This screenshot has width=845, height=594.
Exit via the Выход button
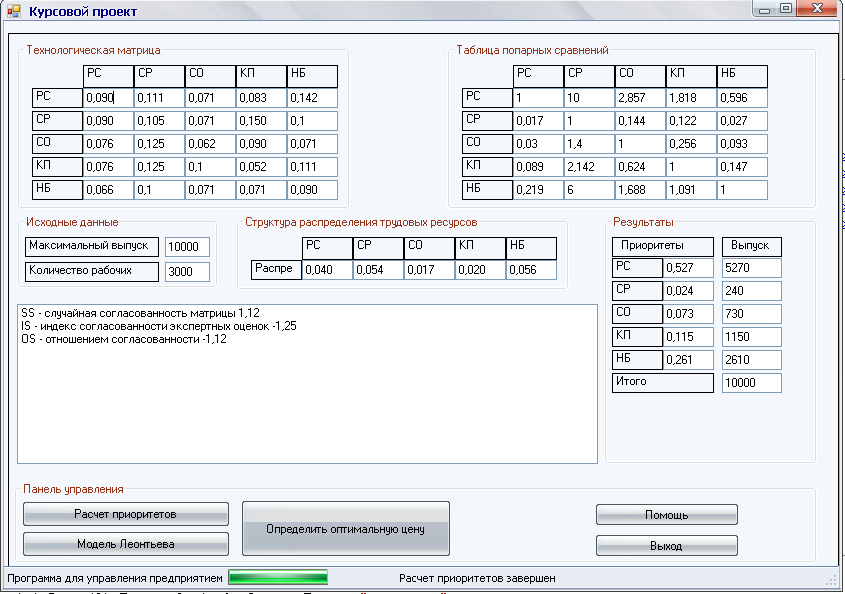[666, 546]
